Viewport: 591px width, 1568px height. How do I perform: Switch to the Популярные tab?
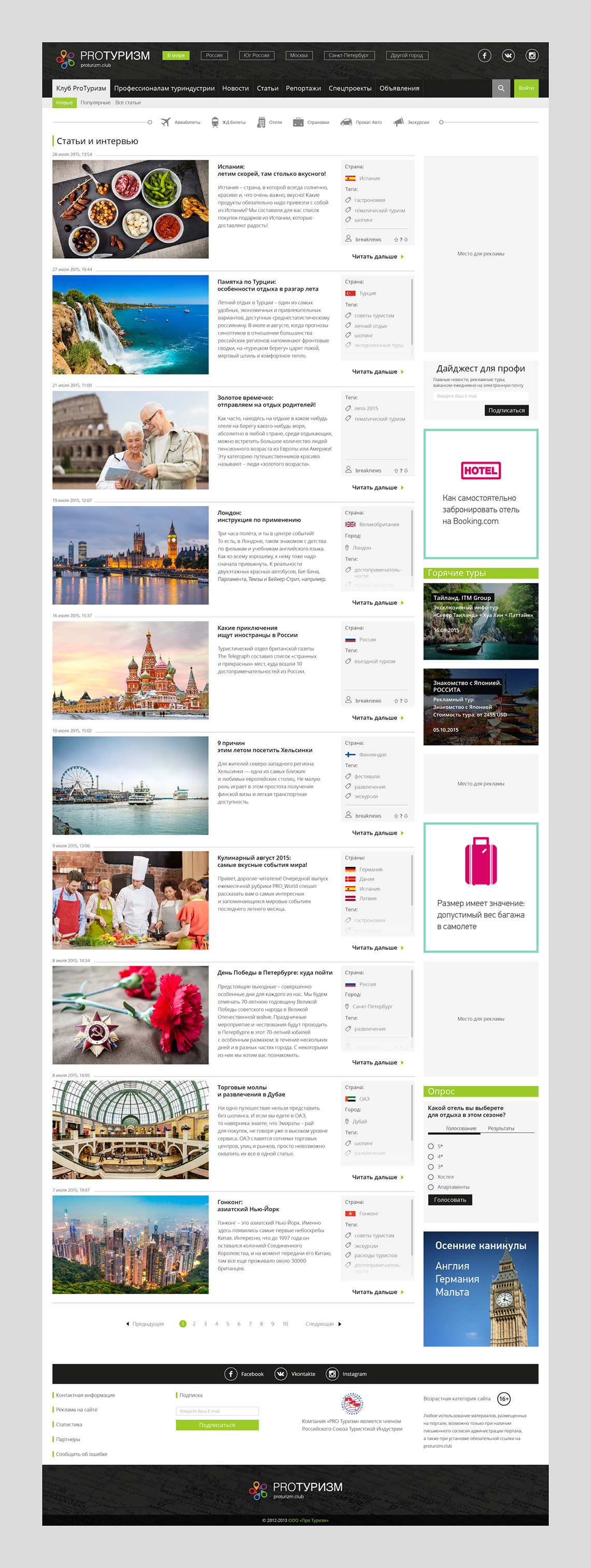pyautogui.click(x=95, y=103)
